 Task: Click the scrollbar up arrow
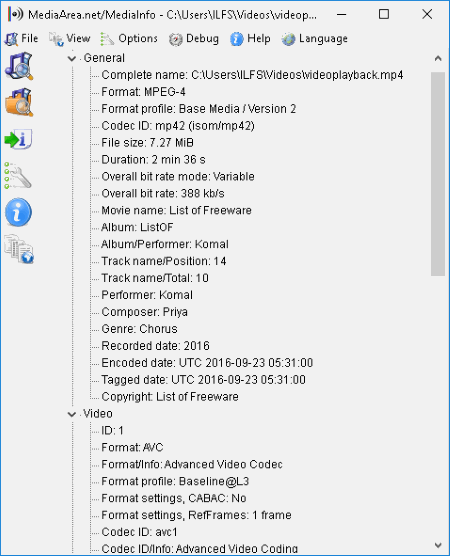438,59
